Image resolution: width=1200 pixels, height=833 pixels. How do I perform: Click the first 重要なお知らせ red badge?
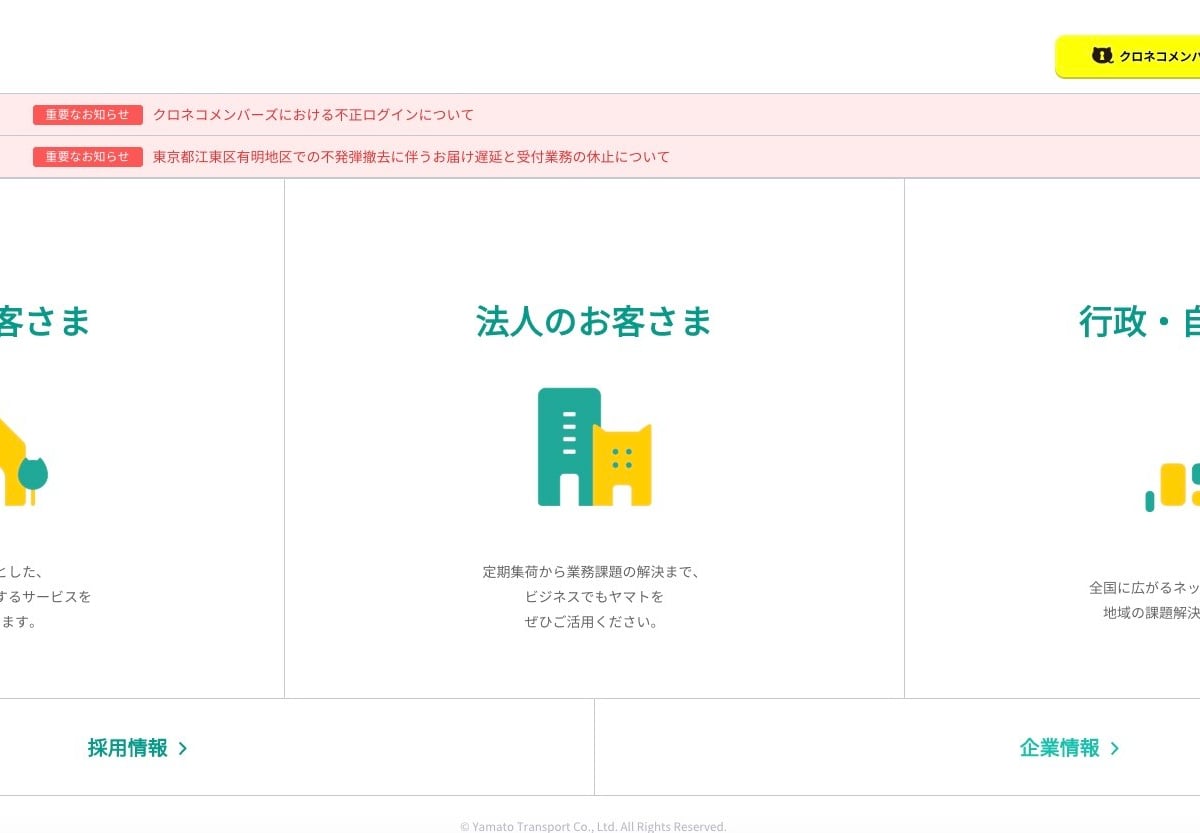click(88, 115)
